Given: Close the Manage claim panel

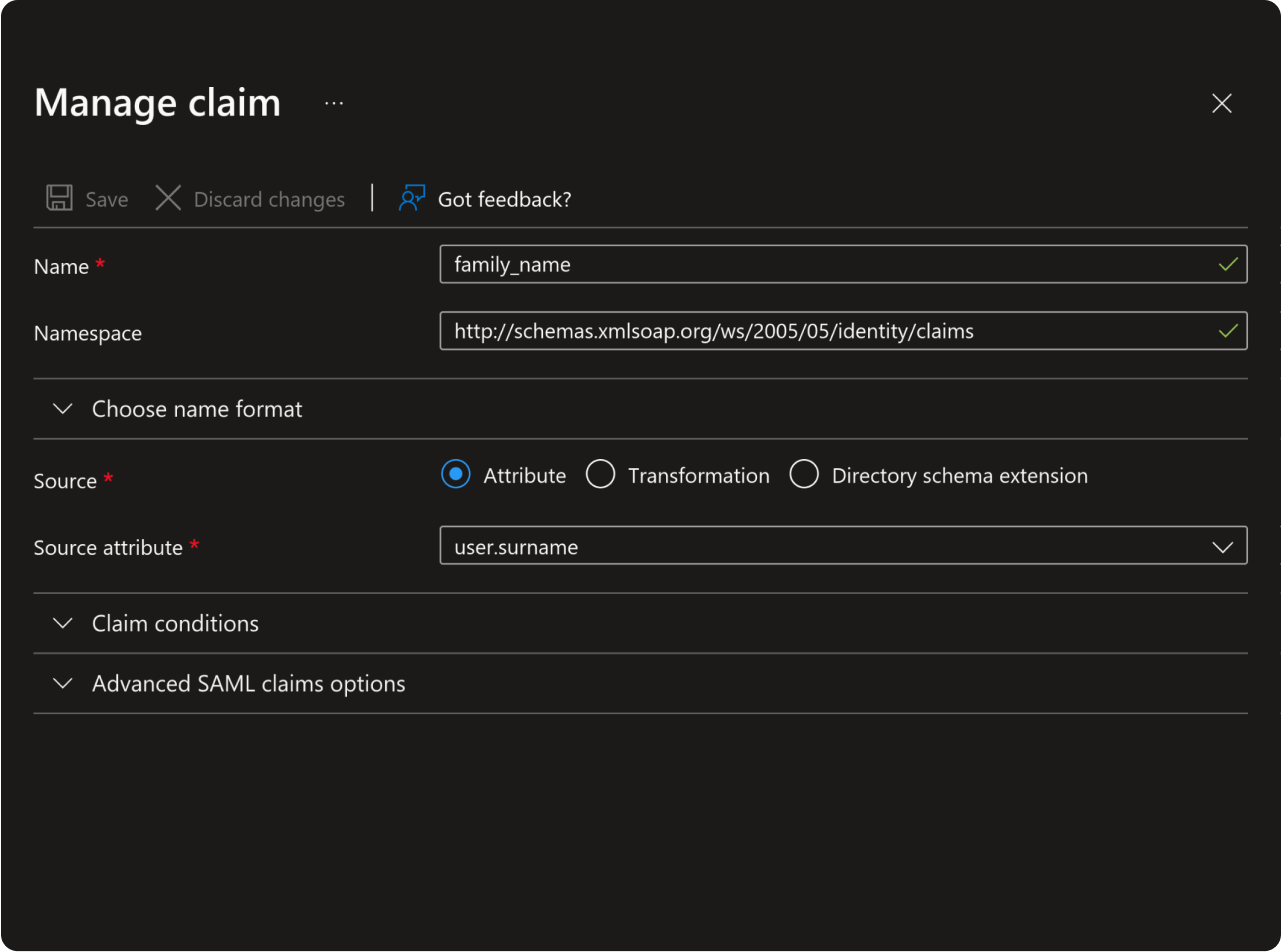Looking at the screenshot, I should tap(1222, 103).
